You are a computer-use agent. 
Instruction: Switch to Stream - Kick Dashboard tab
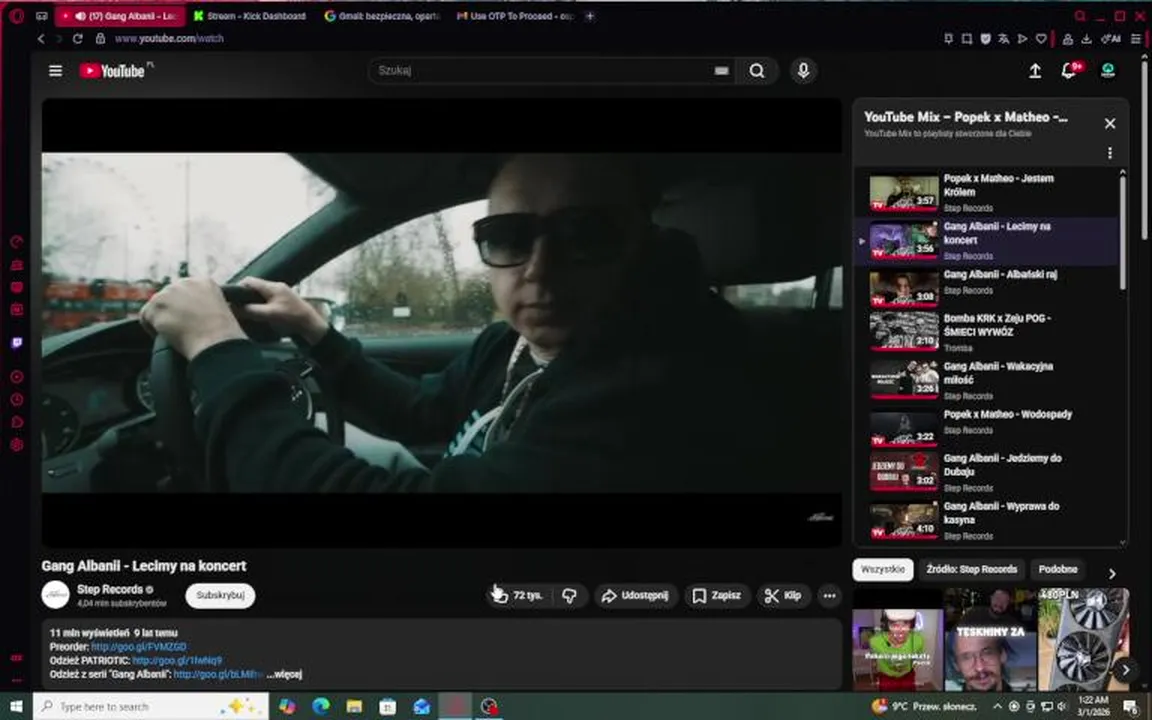pyautogui.click(x=250, y=15)
